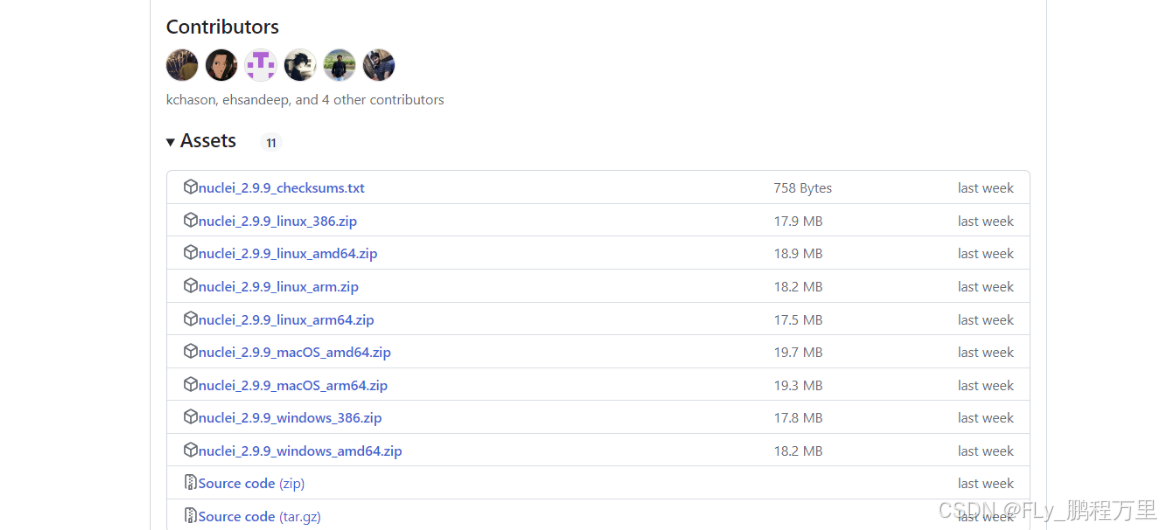Collapse the Assets section triangle
The height and width of the screenshot is (530, 1161).
(x=170, y=141)
